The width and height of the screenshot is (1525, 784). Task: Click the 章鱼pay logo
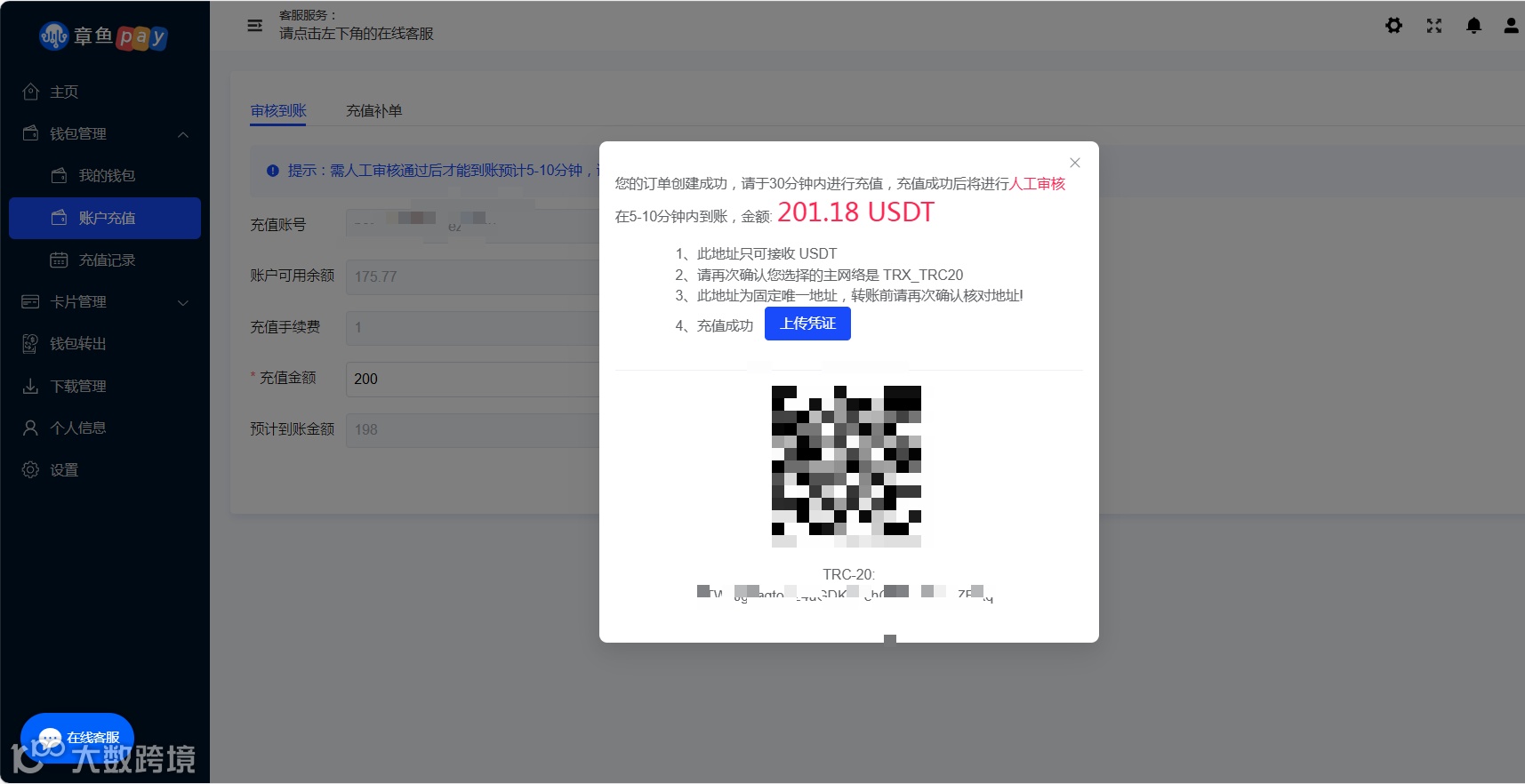click(x=103, y=36)
